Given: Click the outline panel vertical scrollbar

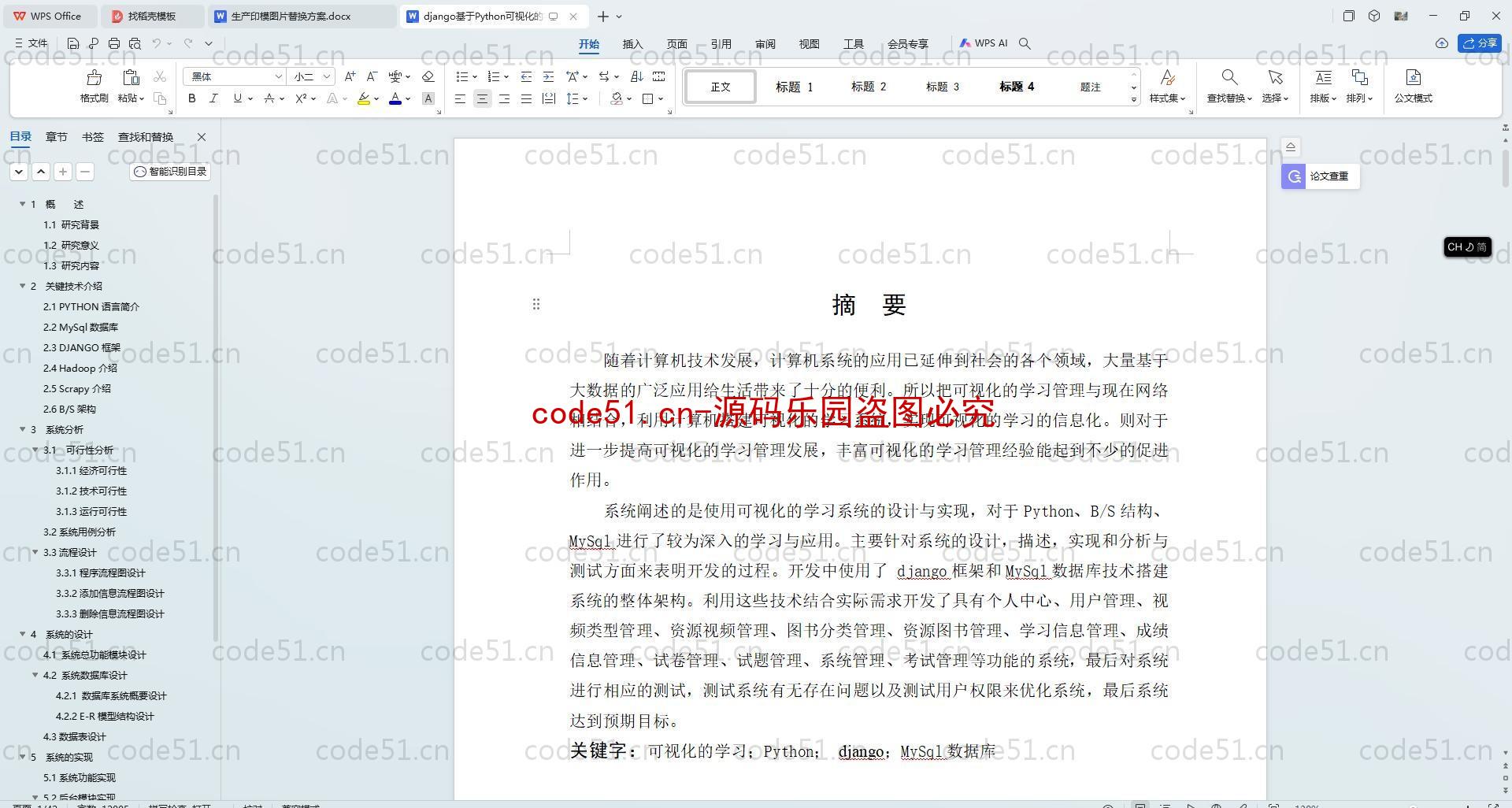Looking at the screenshot, I should pos(216,417).
